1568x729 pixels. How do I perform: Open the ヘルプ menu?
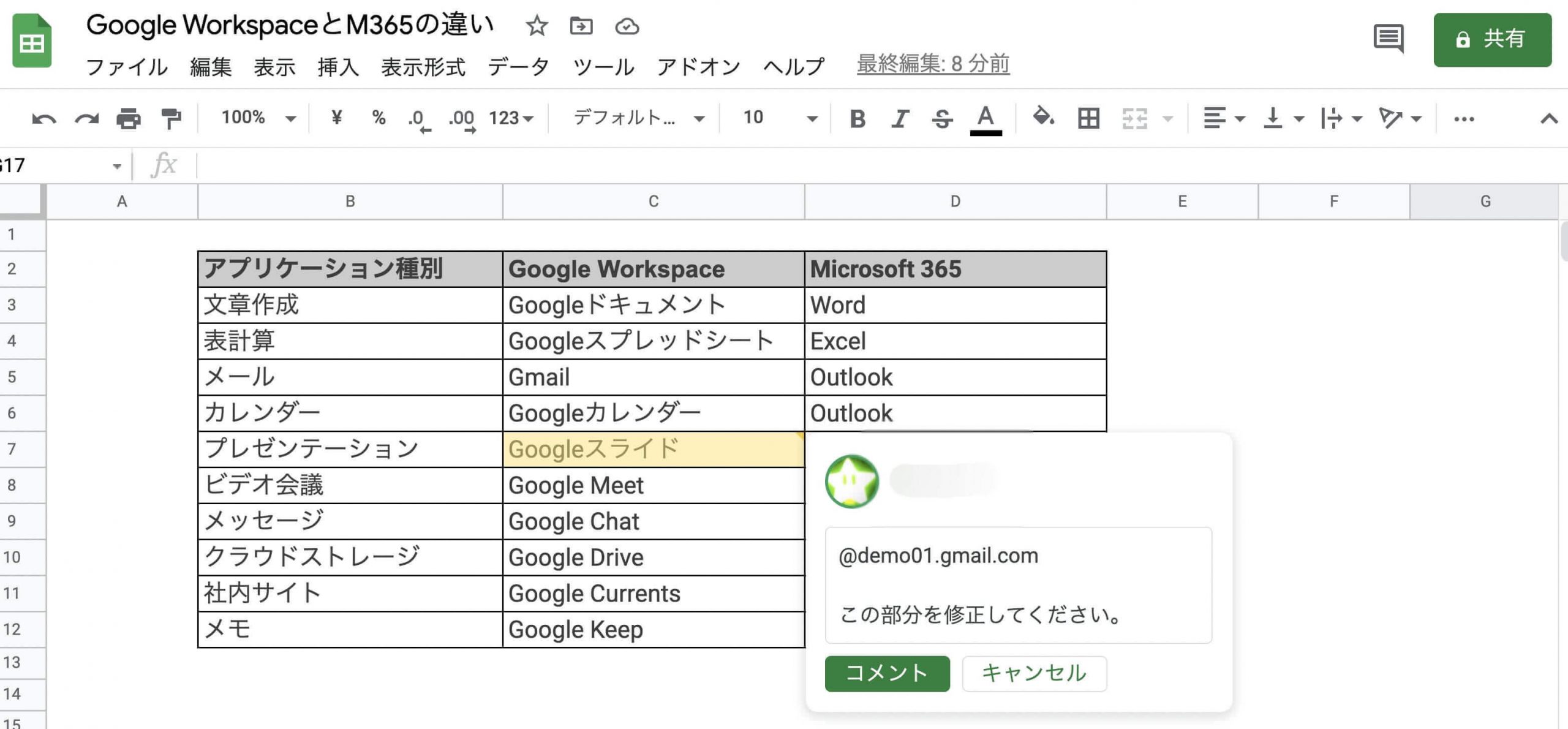point(794,66)
